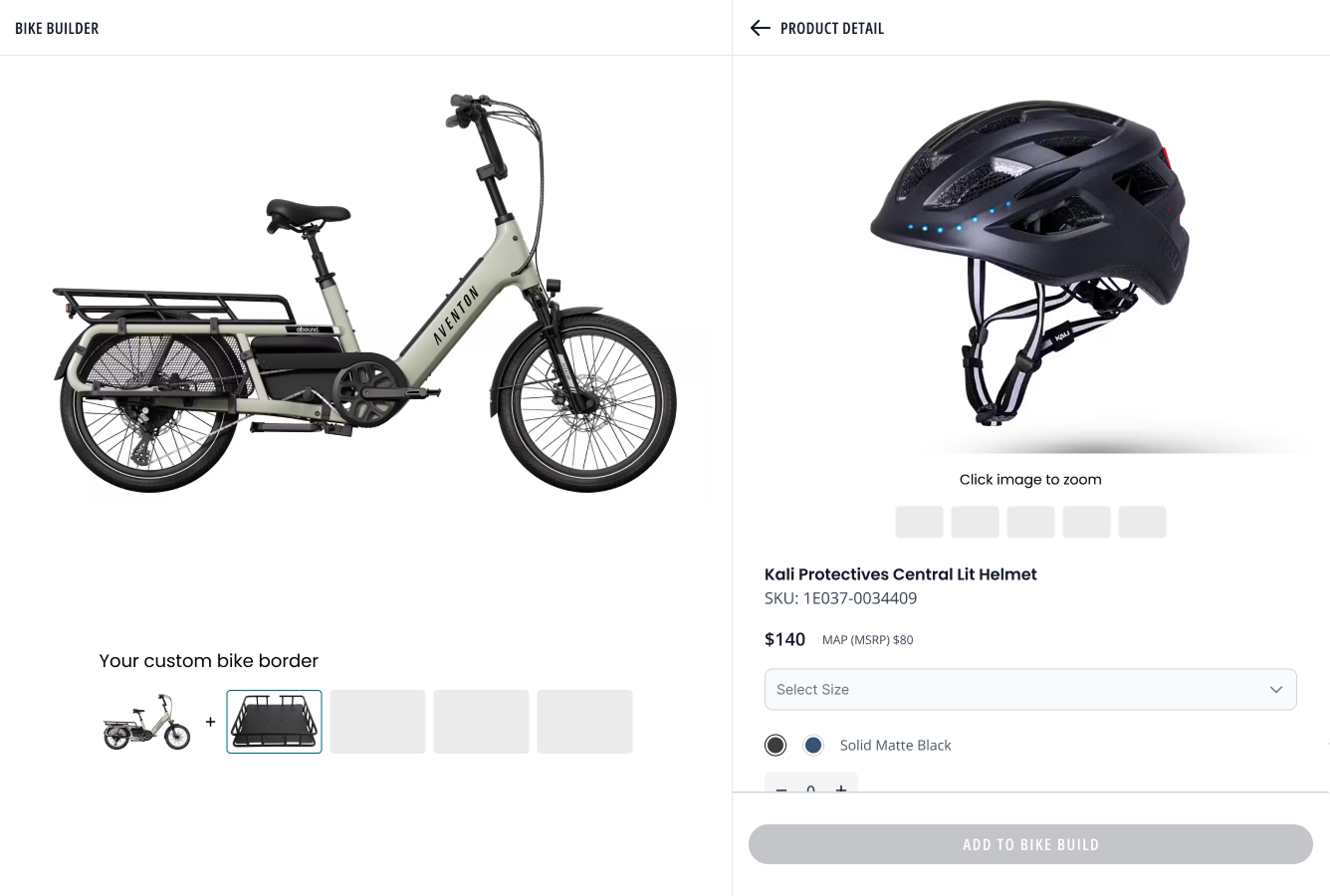Select the first helmet gallery thumbnail
Viewport: 1330px width, 896px height.
[x=919, y=522]
